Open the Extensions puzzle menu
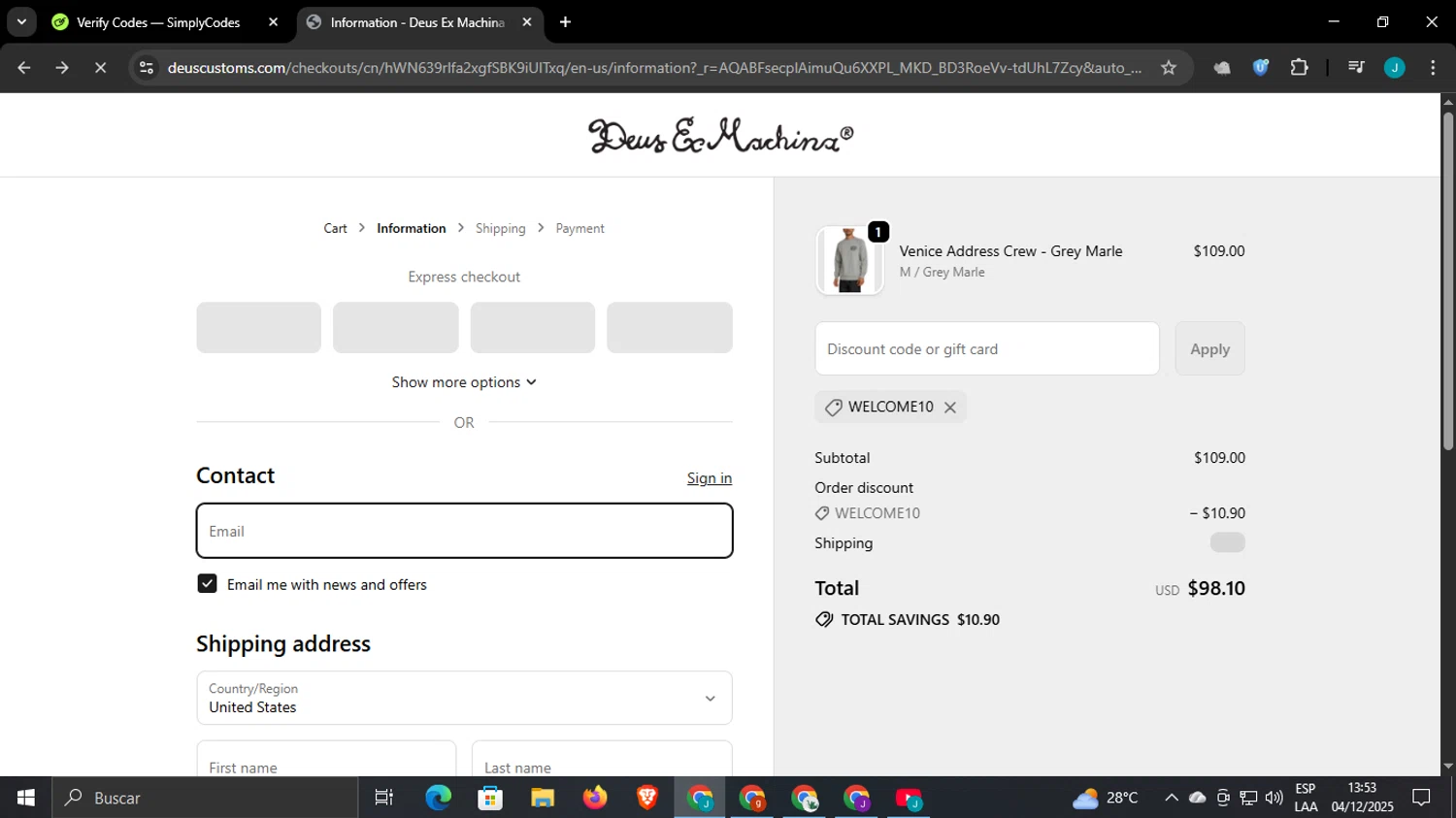Image resolution: width=1456 pixels, height=818 pixels. (1299, 68)
